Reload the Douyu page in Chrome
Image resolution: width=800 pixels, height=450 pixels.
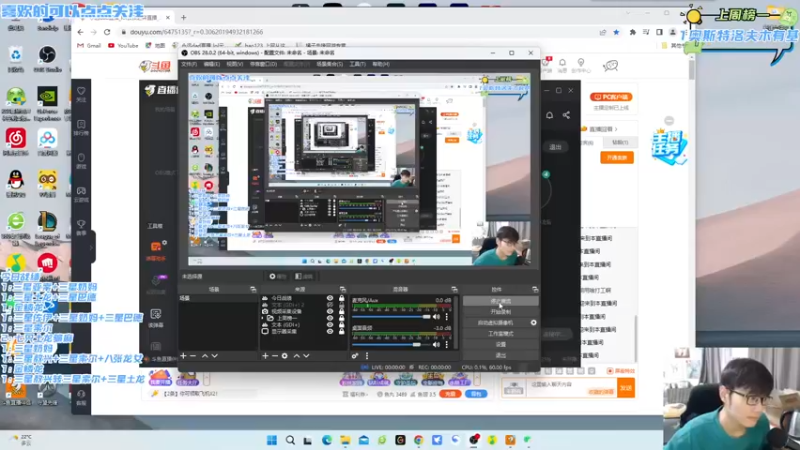tap(107, 32)
